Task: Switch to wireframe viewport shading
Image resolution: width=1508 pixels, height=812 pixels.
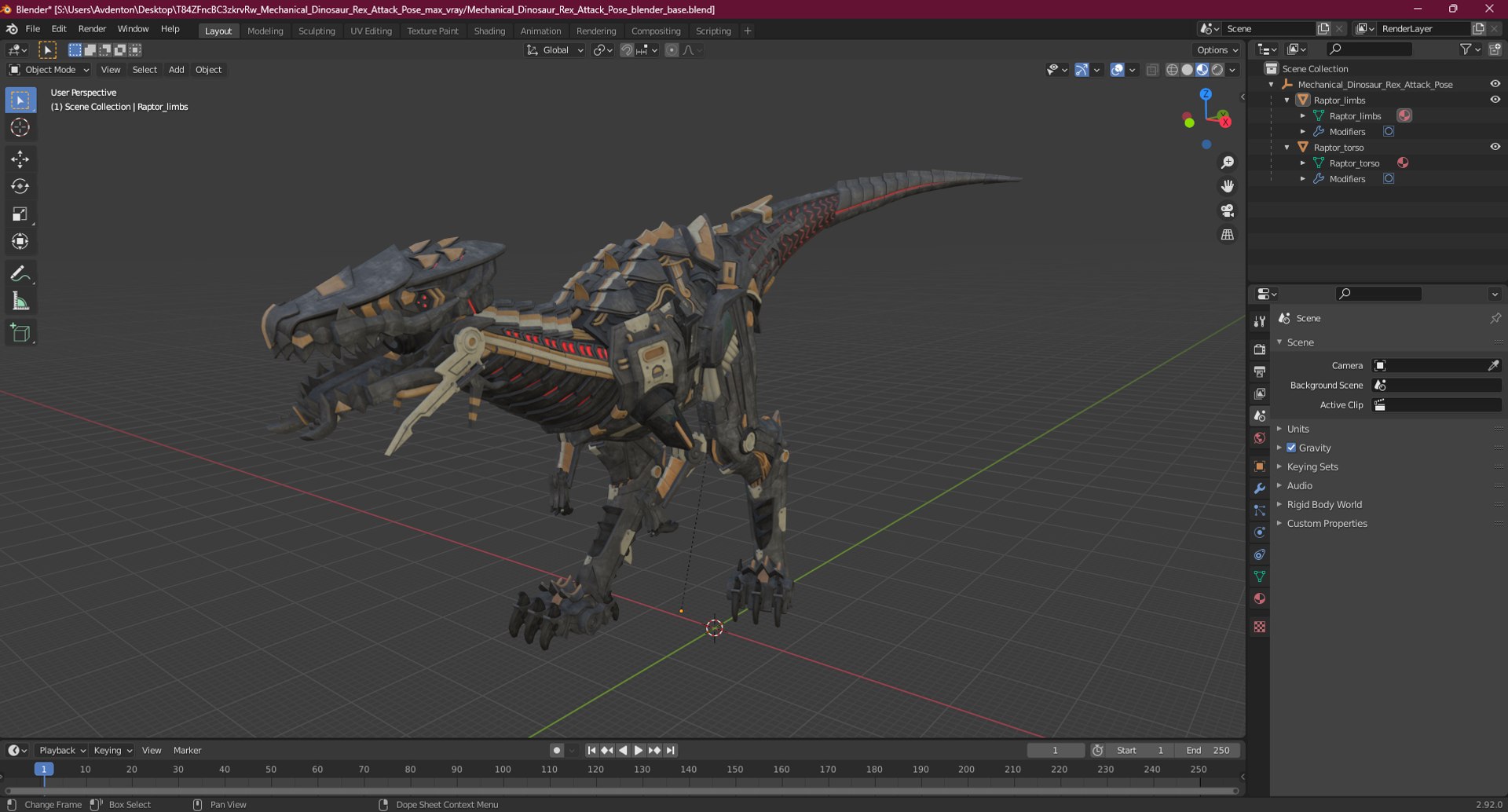Action: click(x=1172, y=70)
